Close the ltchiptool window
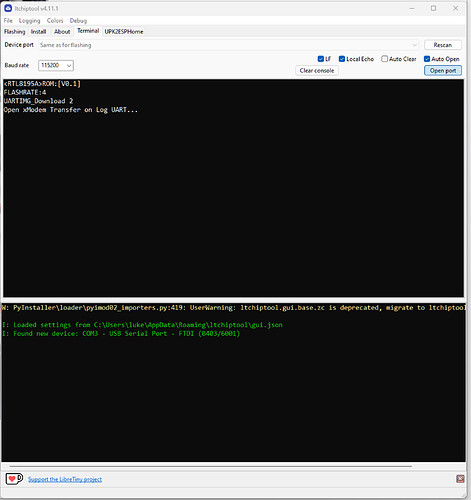Viewport: 471px width, 500px height. click(x=455, y=8)
